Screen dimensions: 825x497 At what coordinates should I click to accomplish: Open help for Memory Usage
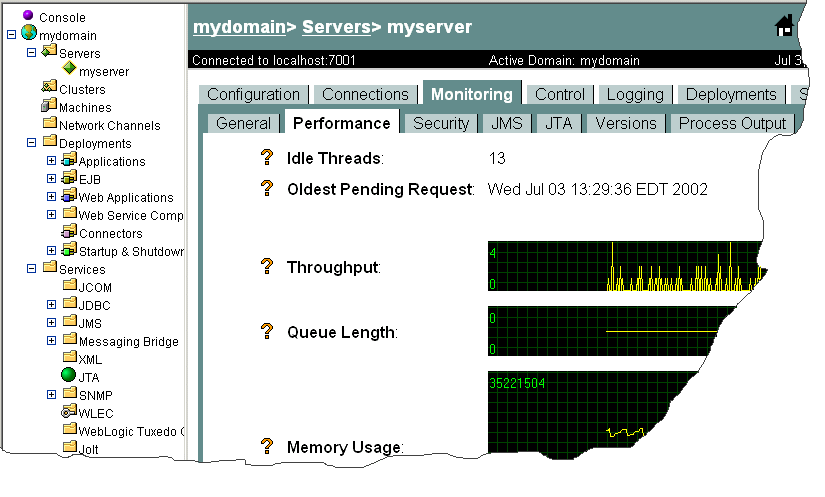tap(267, 446)
